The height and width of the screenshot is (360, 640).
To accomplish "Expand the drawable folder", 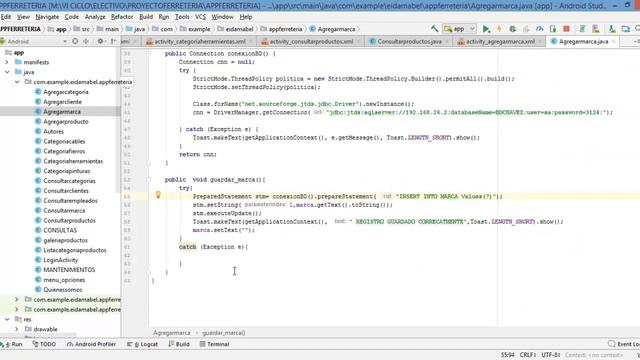I will point(17,329).
